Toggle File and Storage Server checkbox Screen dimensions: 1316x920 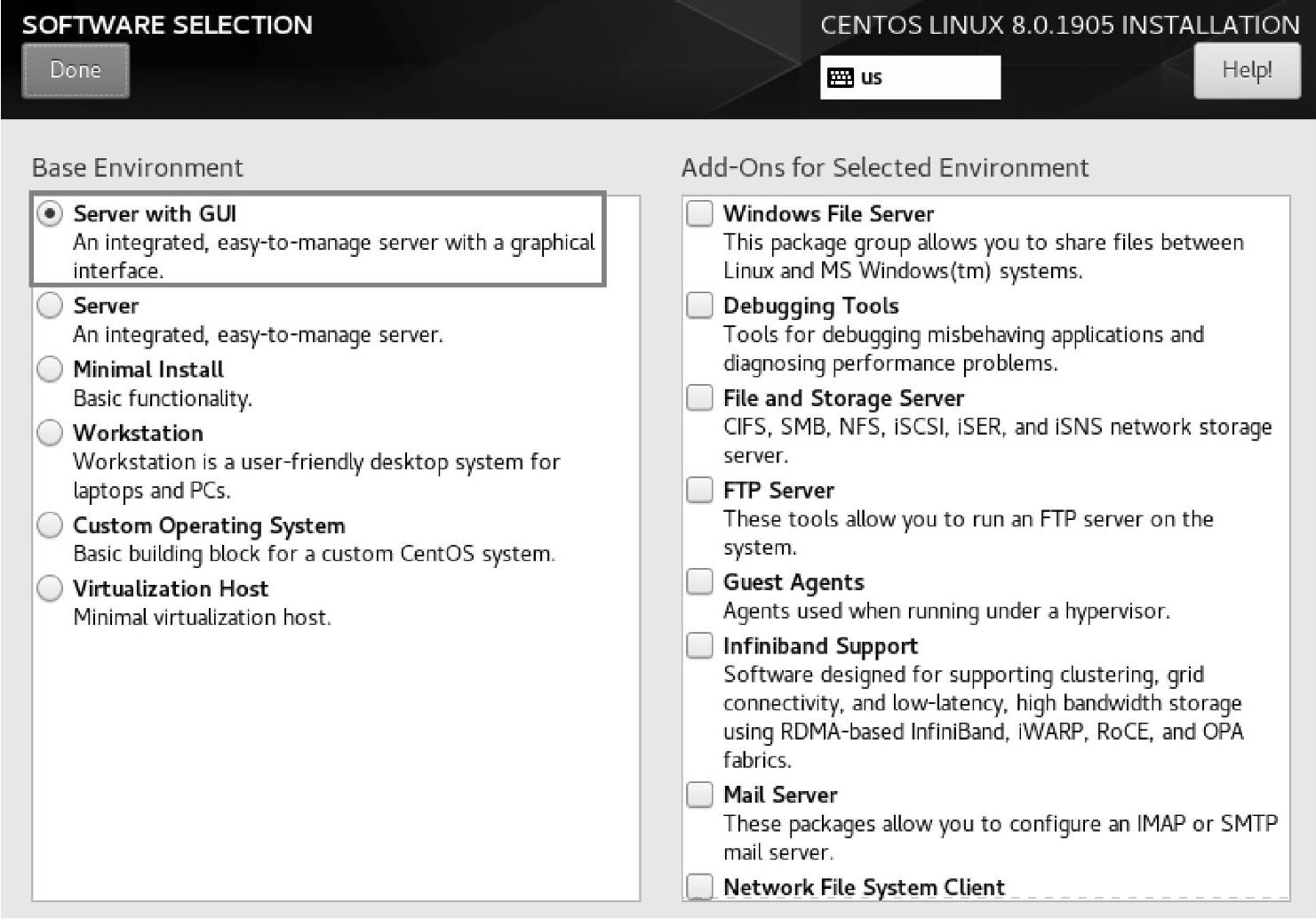pos(699,397)
